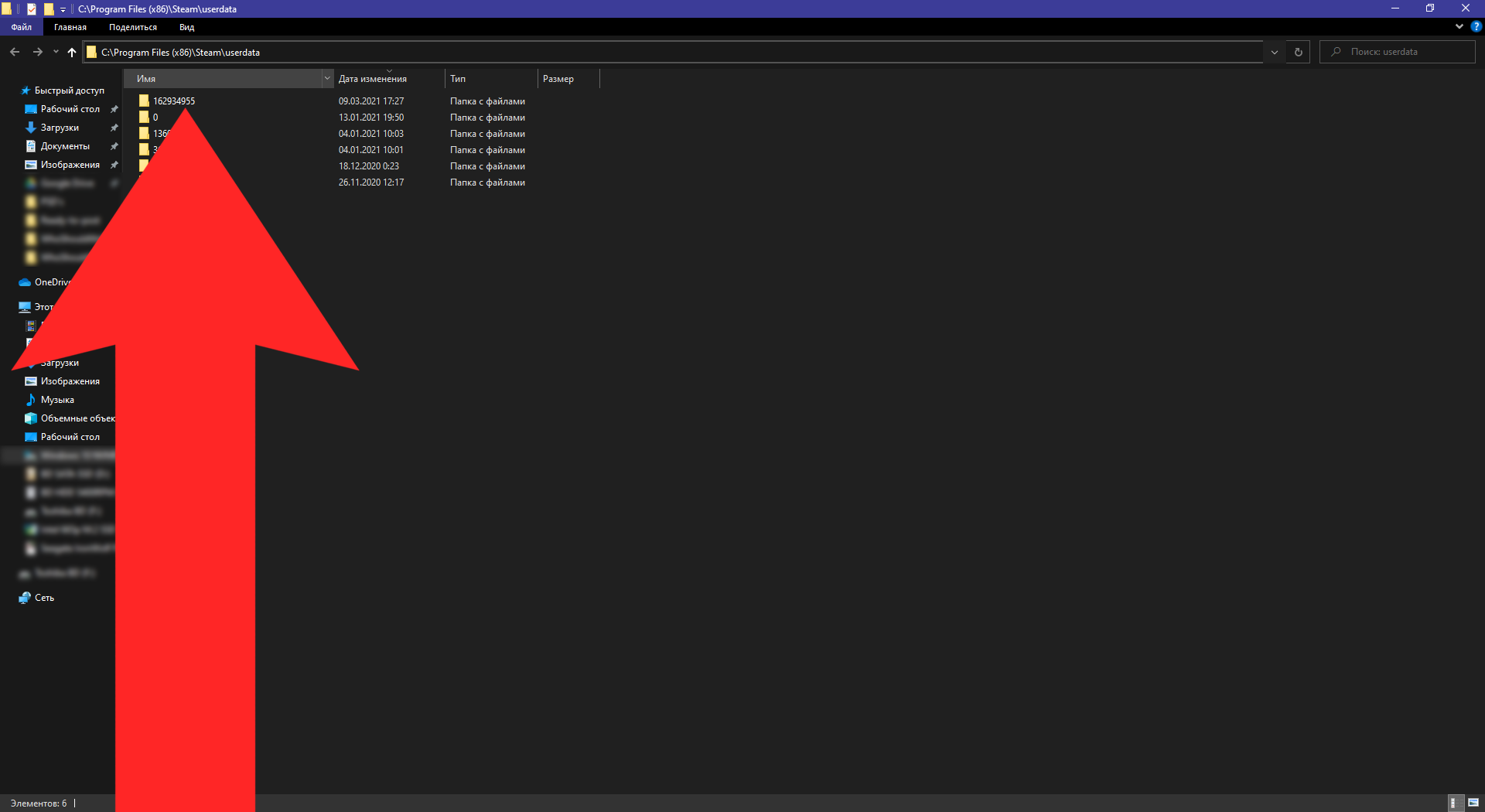Switch to the Вид ribbon tab
The width and height of the screenshot is (1485, 812).
tap(187, 27)
